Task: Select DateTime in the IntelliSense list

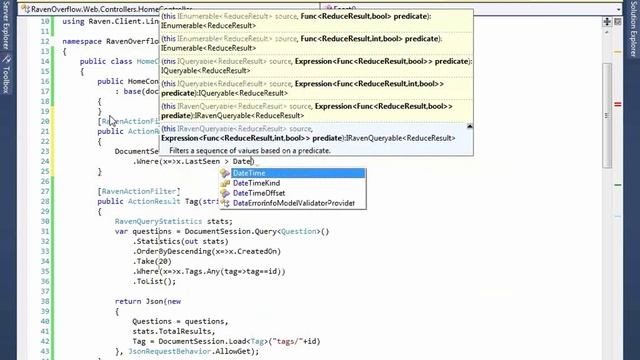Action: pyautogui.click(x=298, y=173)
